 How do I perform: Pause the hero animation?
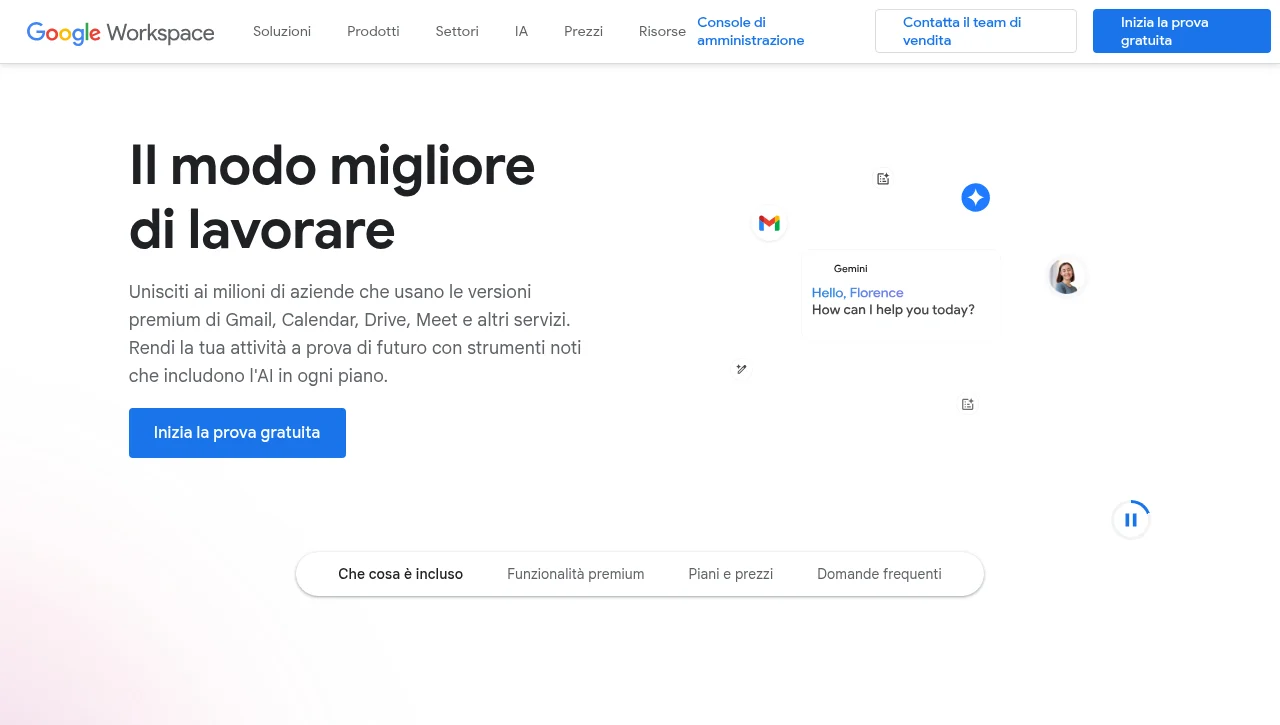[x=1131, y=519]
